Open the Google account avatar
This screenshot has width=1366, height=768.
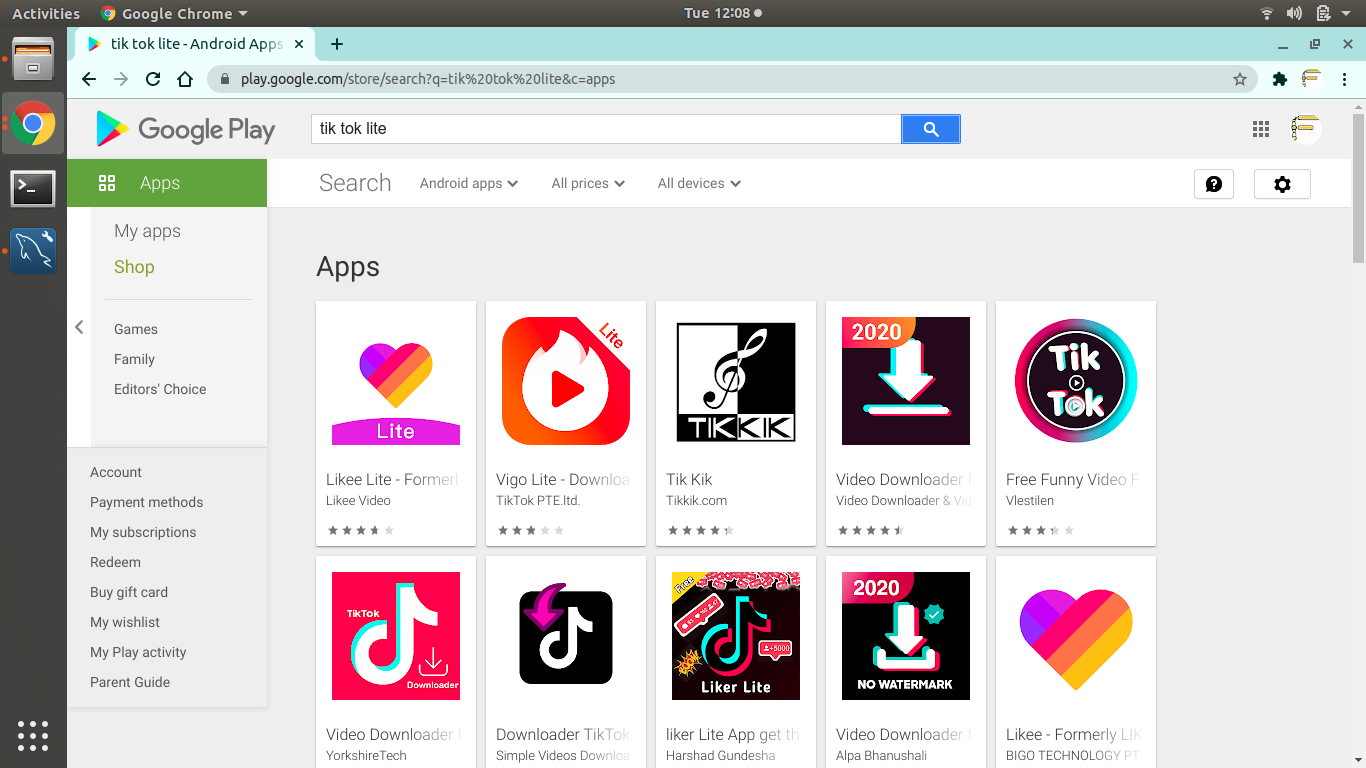pyautogui.click(x=1305, y=129)
